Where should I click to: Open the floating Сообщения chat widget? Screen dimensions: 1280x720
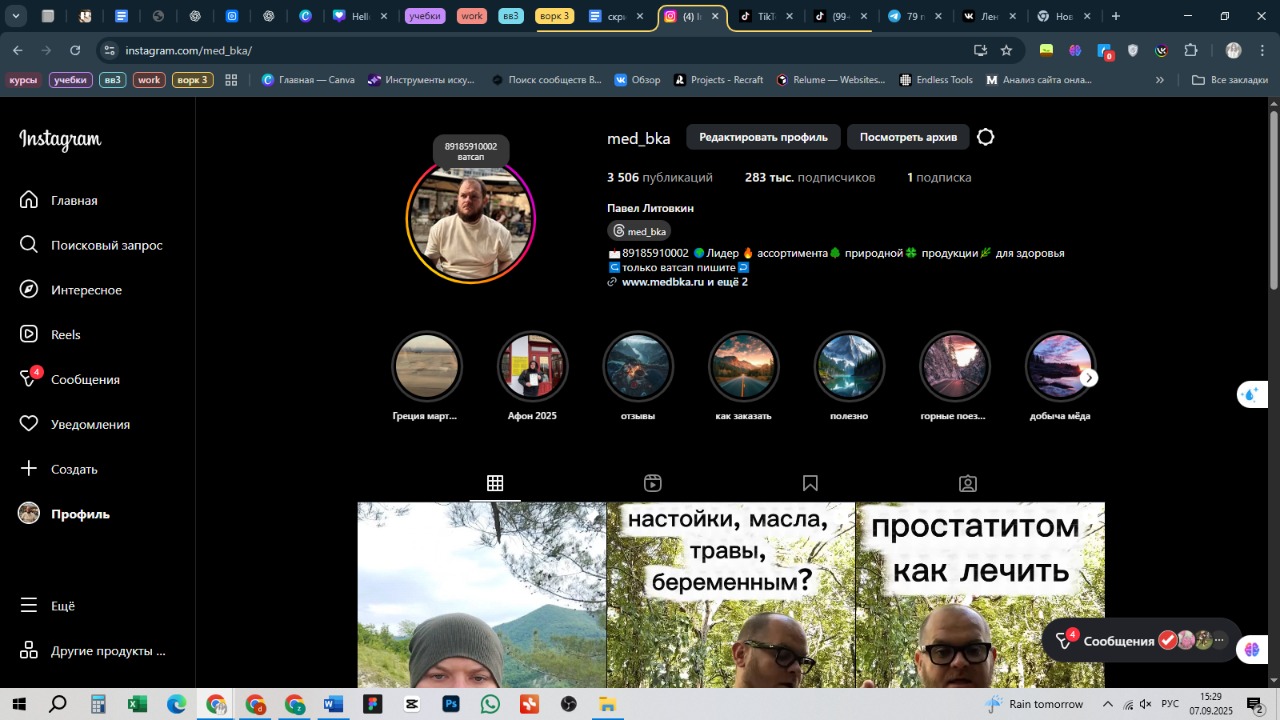(x=1141, y=641)
